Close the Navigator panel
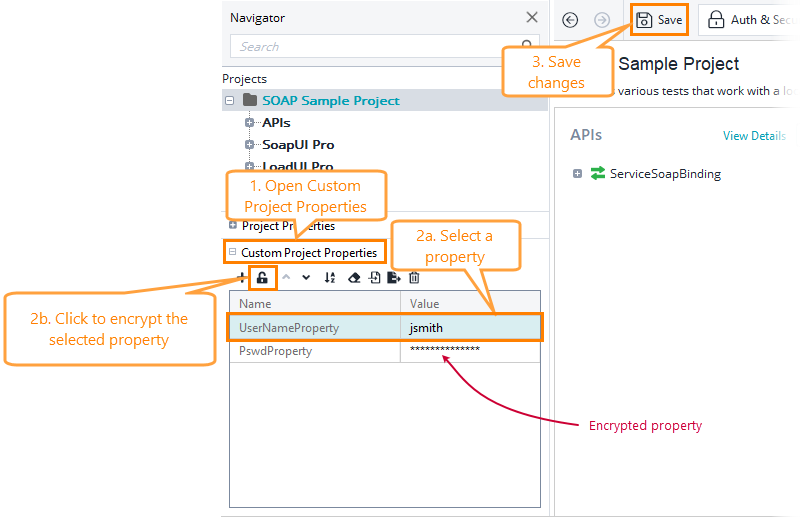This screenshot has height=517, width=801. coord(532,17)
